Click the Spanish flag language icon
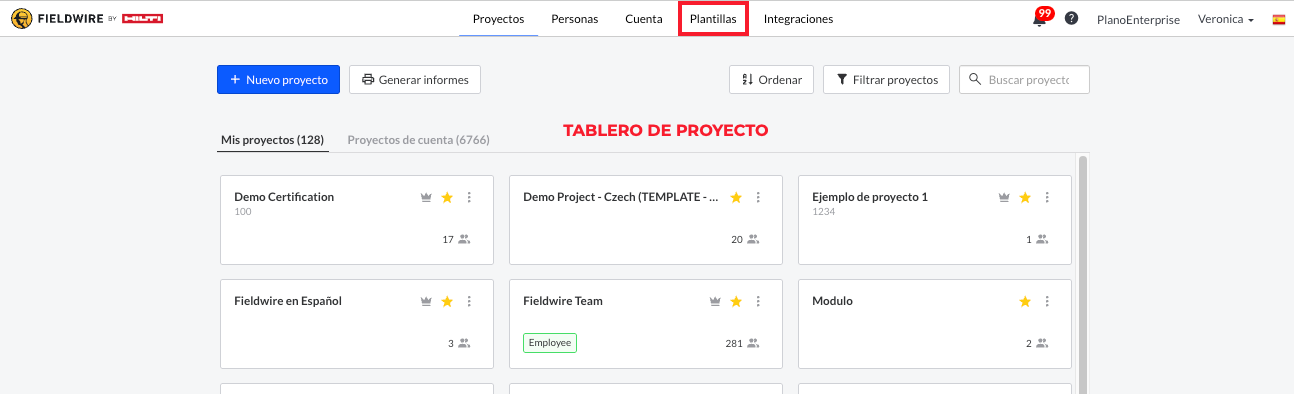Screen dimensions: 1294x394 (x=1279, y=19)
